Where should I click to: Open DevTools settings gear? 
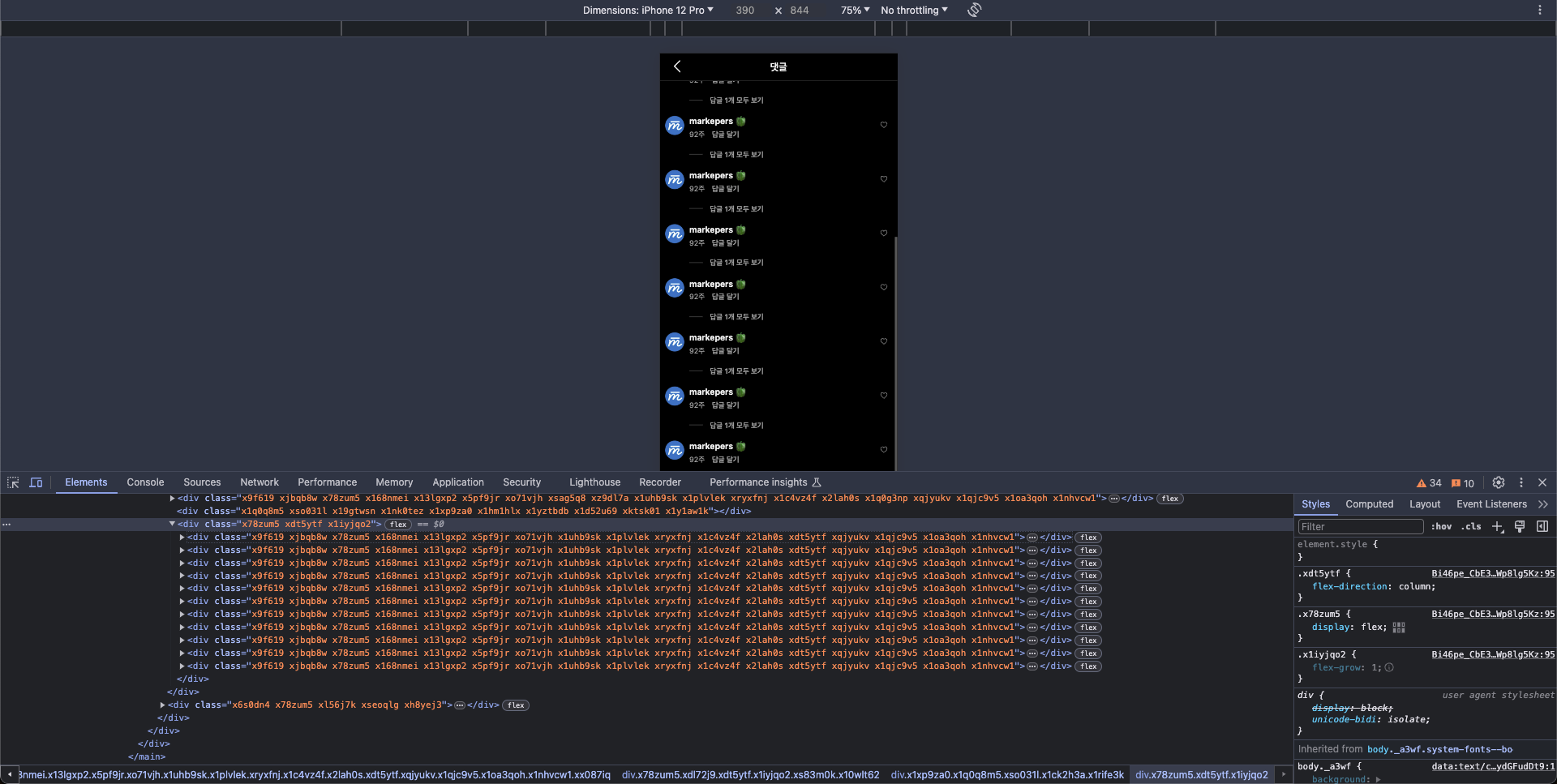1499,482
